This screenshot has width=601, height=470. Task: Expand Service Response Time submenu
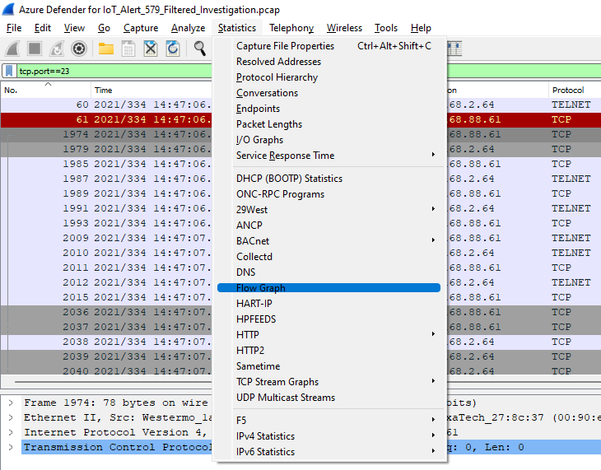tap(328, 156)
